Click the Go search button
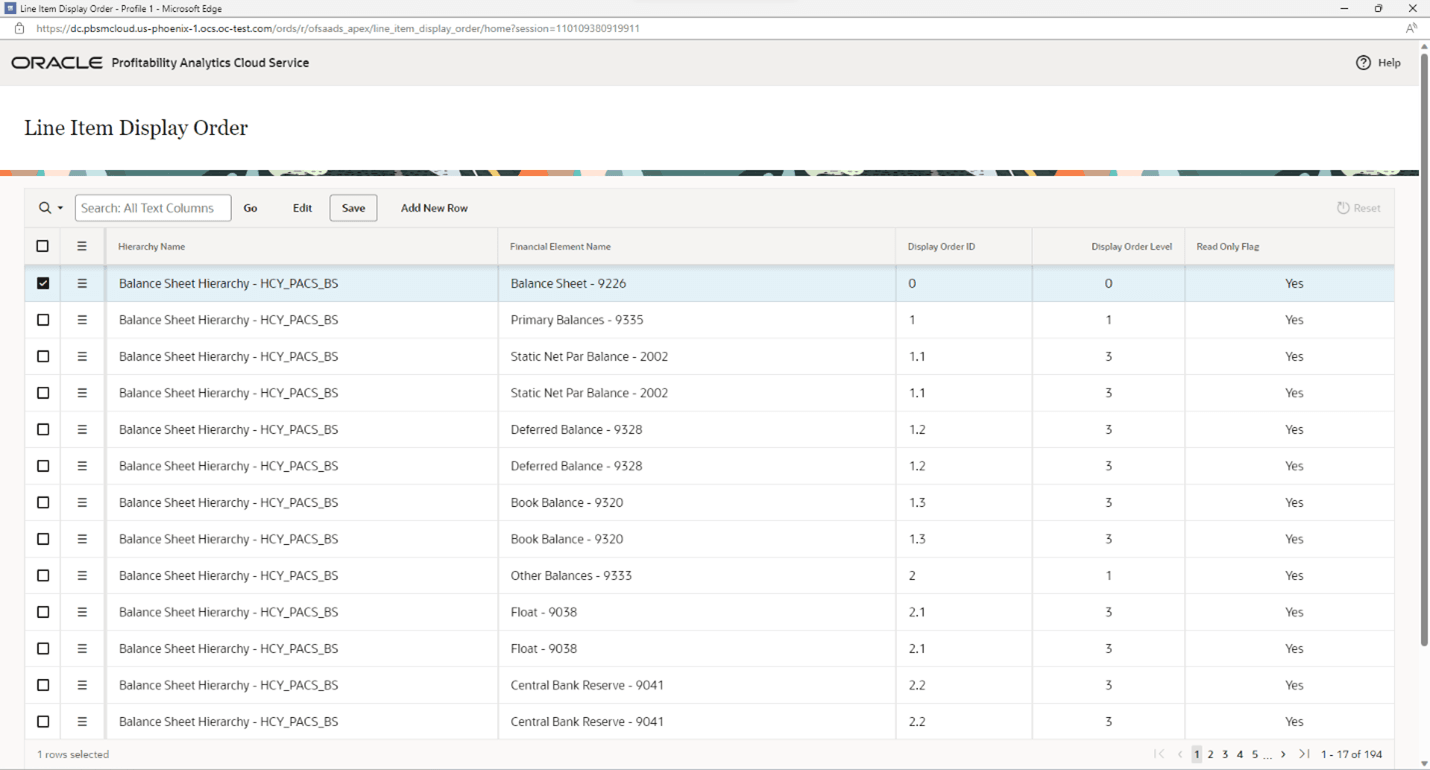1430x770 pixels. [x=250, y=208]
